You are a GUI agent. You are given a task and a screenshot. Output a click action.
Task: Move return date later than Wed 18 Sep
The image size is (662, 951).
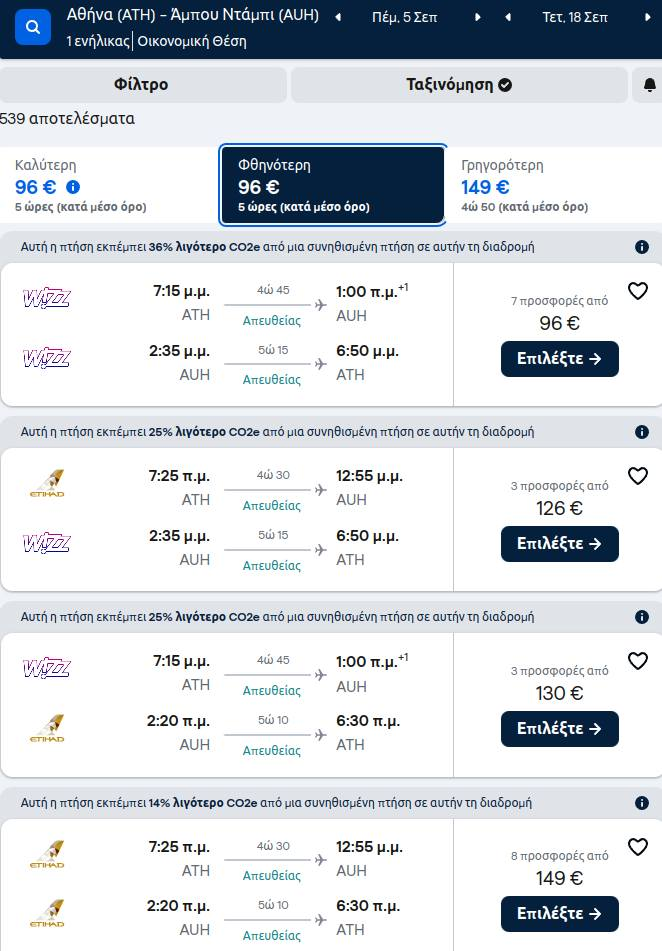(x=647, y=18)
